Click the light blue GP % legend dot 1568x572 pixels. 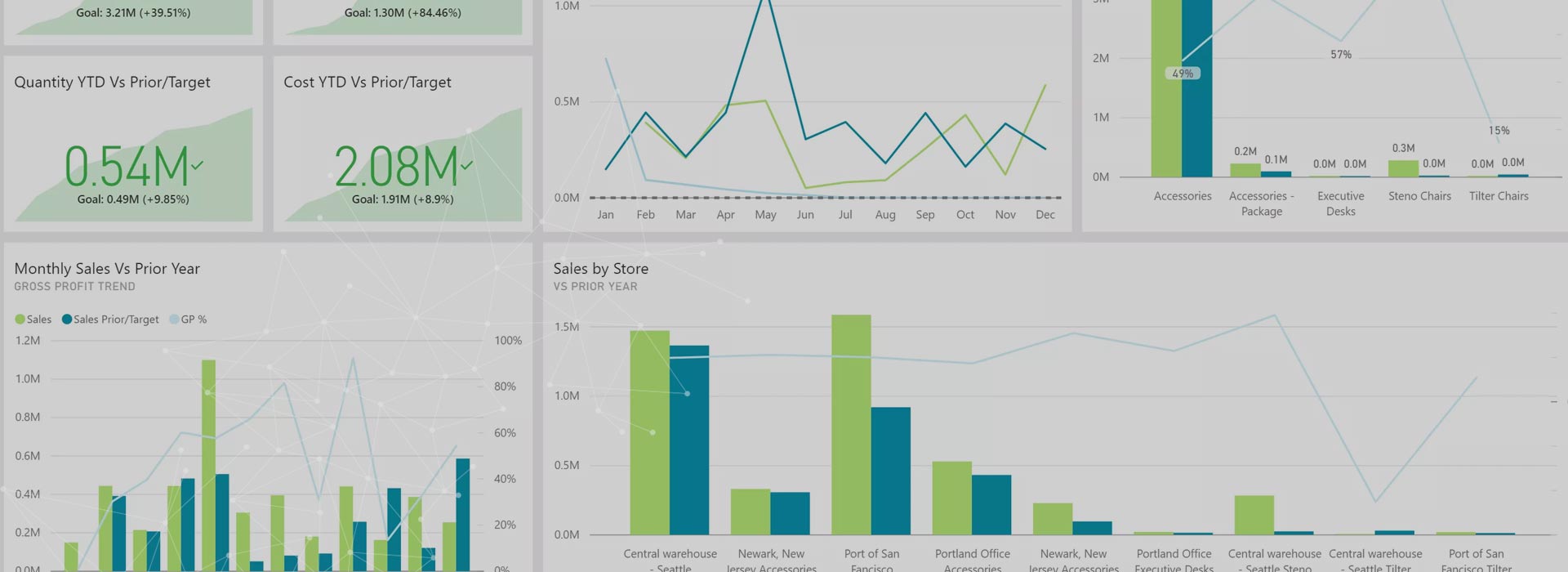pos(174,320)
